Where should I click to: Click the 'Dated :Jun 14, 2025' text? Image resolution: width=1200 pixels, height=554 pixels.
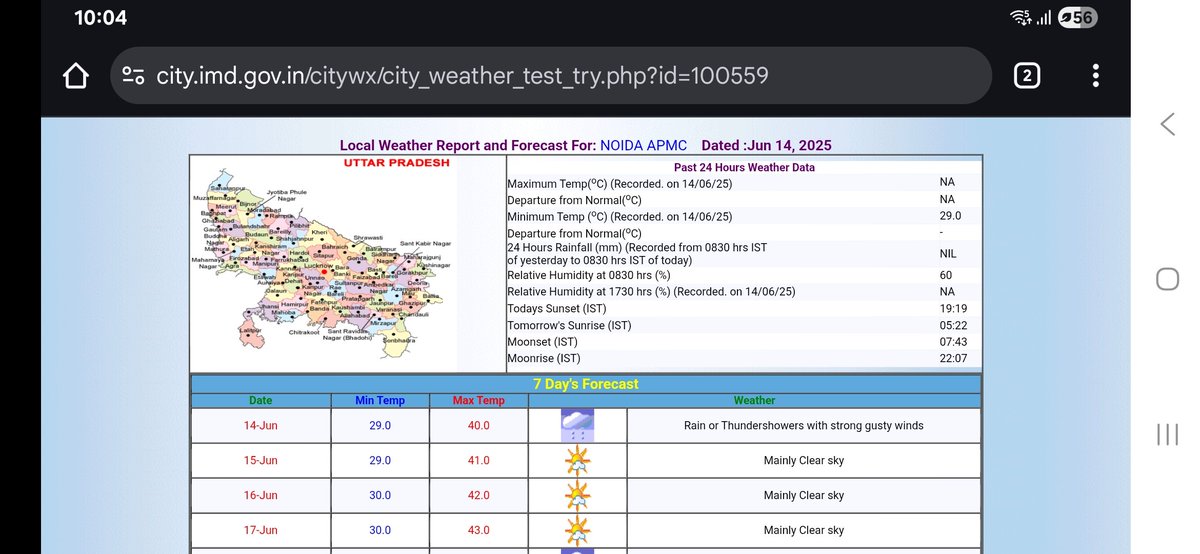pyautogui.click(x=766, y=145)
